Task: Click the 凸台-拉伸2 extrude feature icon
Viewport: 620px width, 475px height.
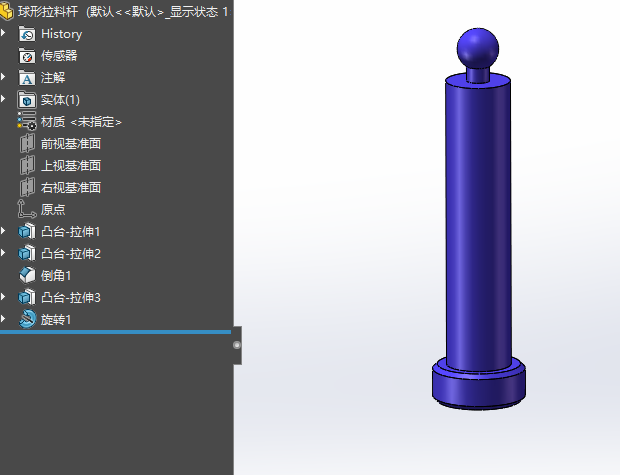Action: click(27, 253)
